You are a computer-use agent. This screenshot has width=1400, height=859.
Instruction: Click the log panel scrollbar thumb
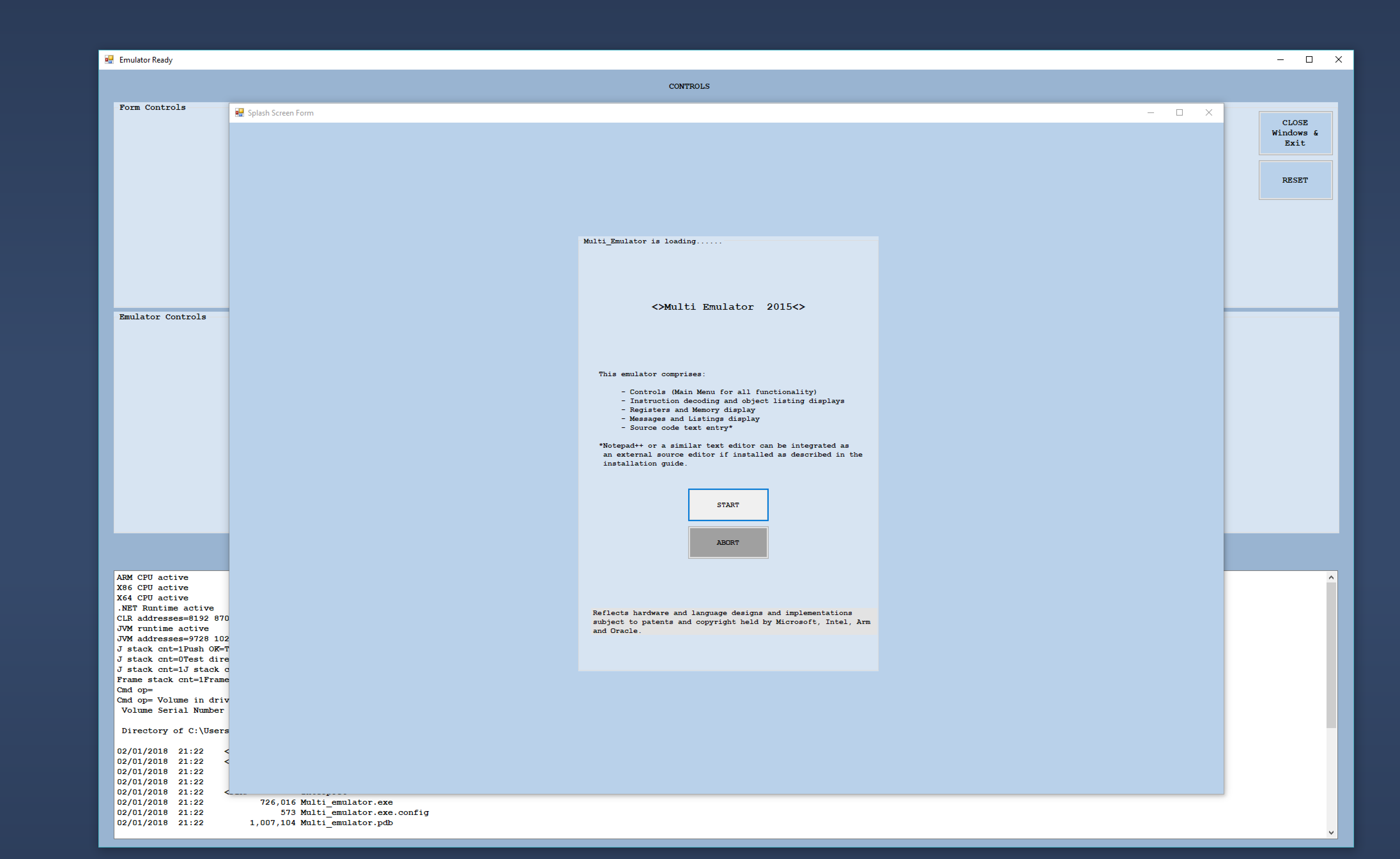click(x=1331, y=655)
